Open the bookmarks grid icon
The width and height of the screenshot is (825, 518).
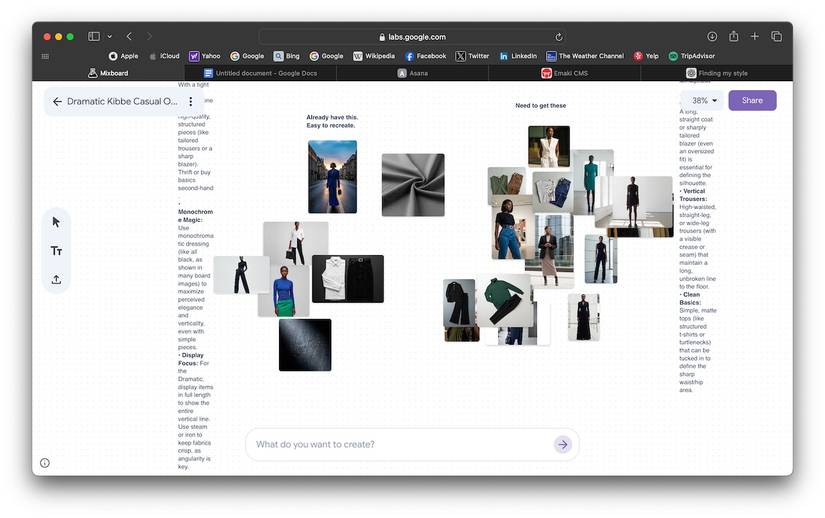pyautogui.click(x=45, y=56)
